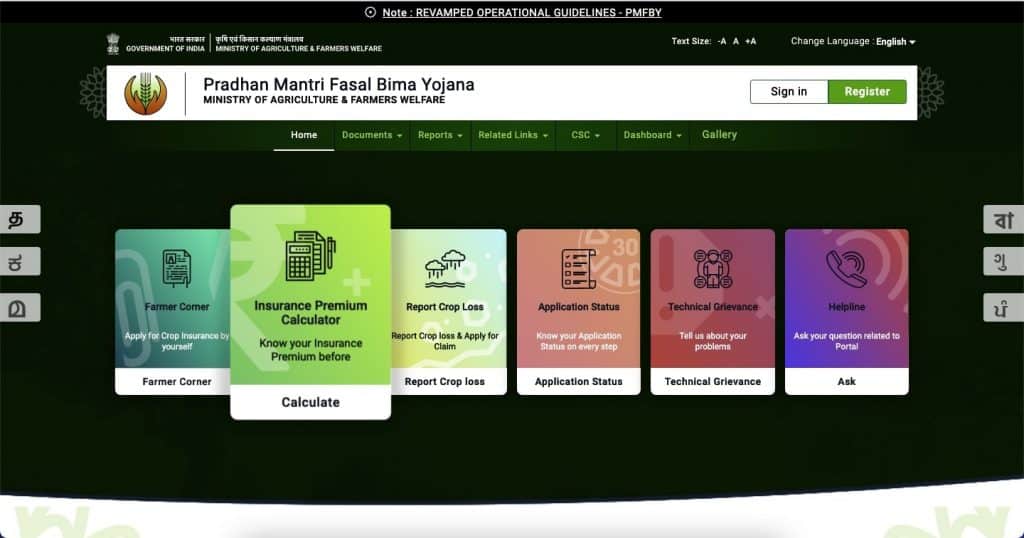Viewport: 1024px width, 538px height.
Task: Decrease text size with -A
Action: click(722, 41)
